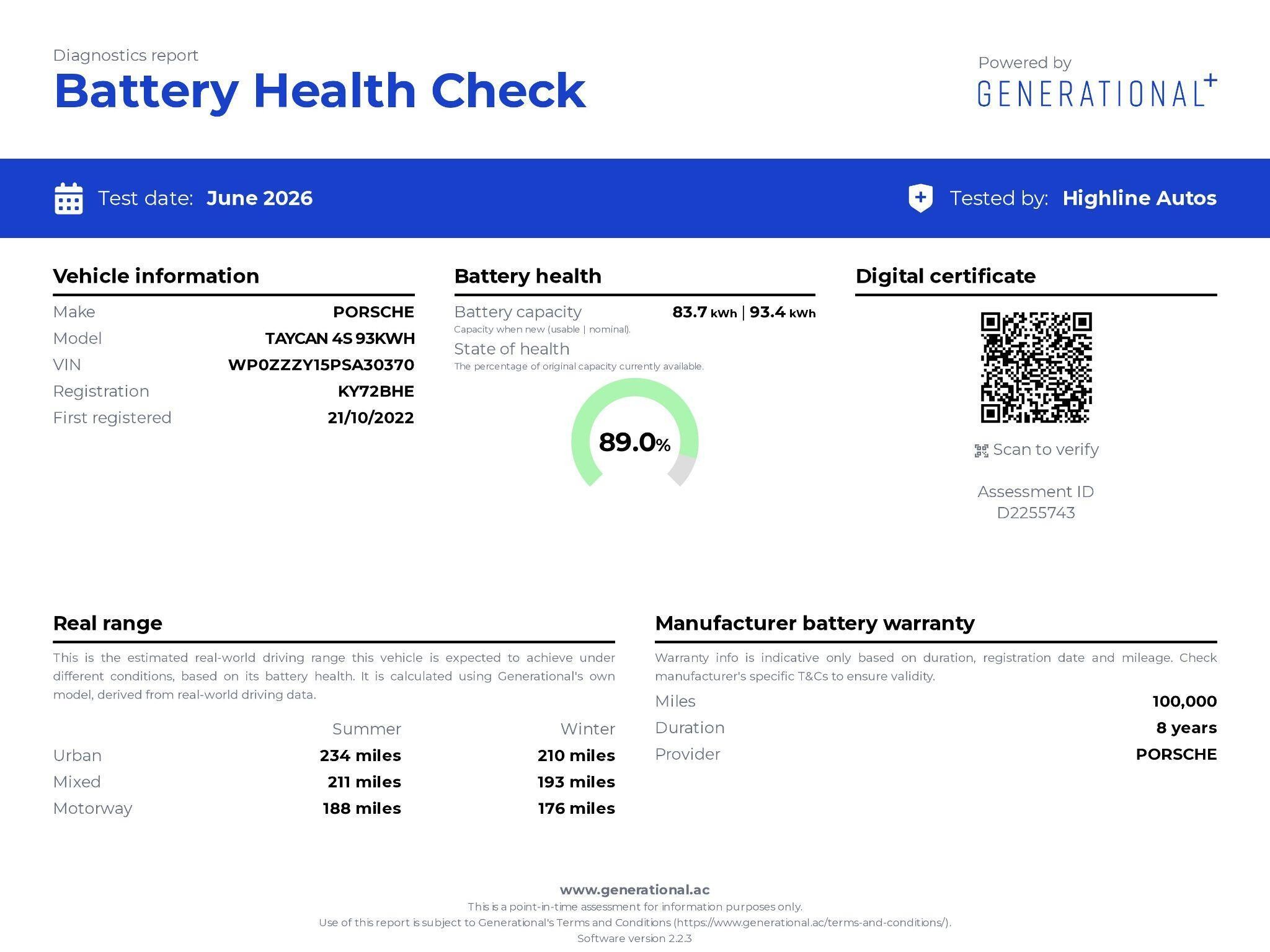Click the Summer column header
Image resolution: width=1270 pixels, height=952 pixels.
[366, 729]
